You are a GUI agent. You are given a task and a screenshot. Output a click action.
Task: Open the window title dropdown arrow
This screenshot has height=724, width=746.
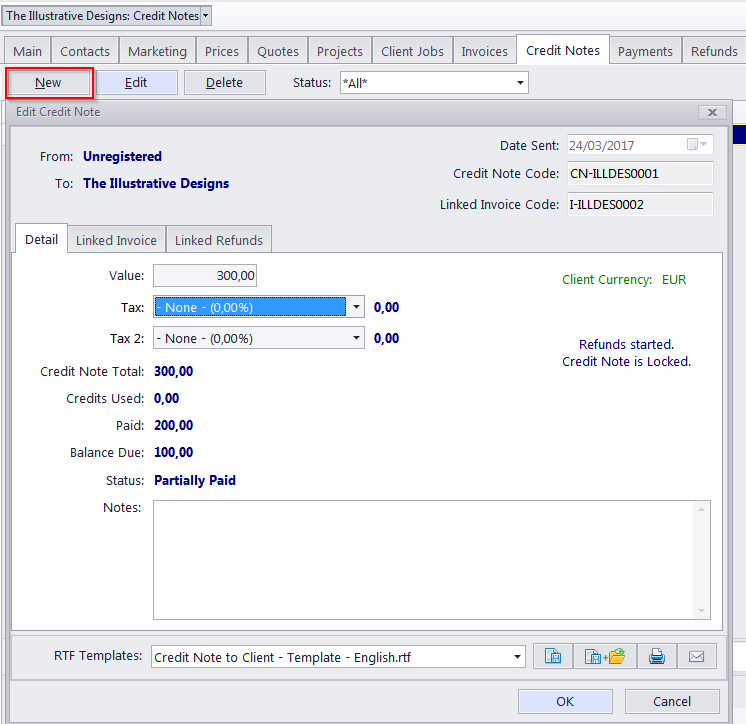[x=206, y=16]
